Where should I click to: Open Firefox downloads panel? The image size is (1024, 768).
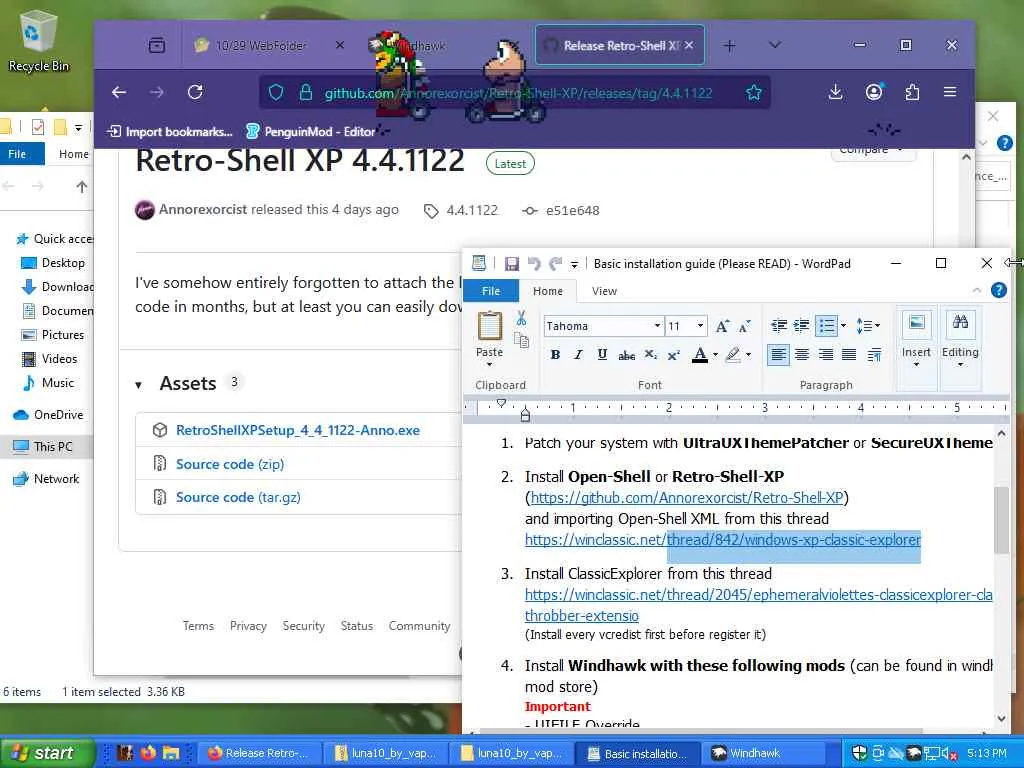(835, 92)
